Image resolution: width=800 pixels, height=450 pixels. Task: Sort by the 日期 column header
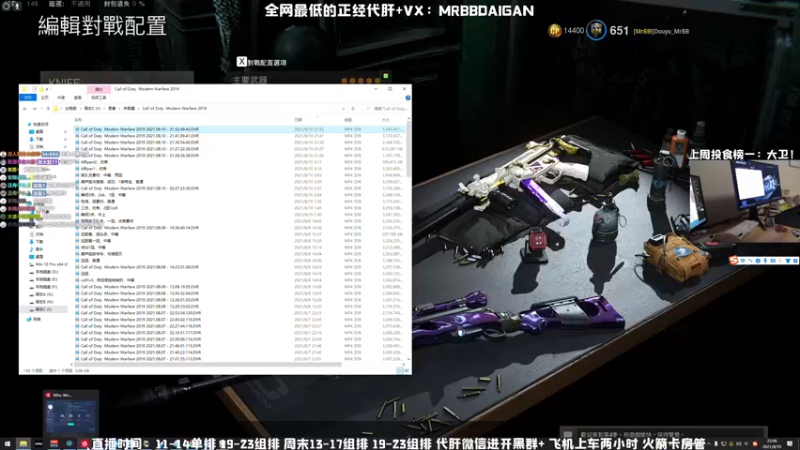click(x=298, y=120)
